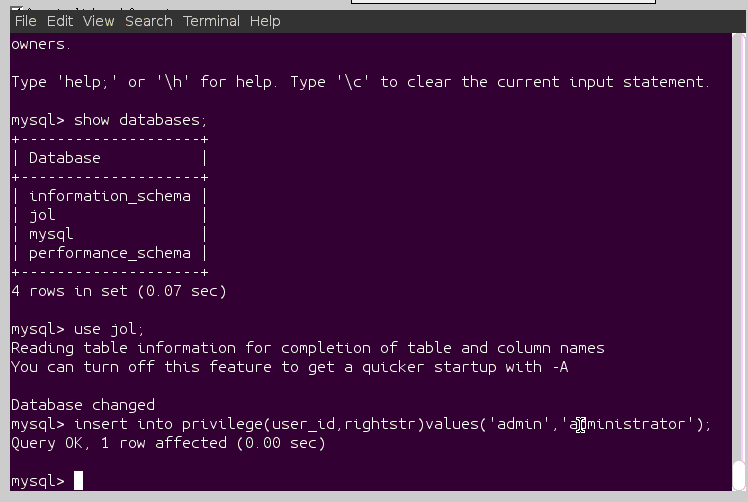The width and height of the screenshot is (748, 502).
Task: Open the Search menu
Action: (149, 21)
